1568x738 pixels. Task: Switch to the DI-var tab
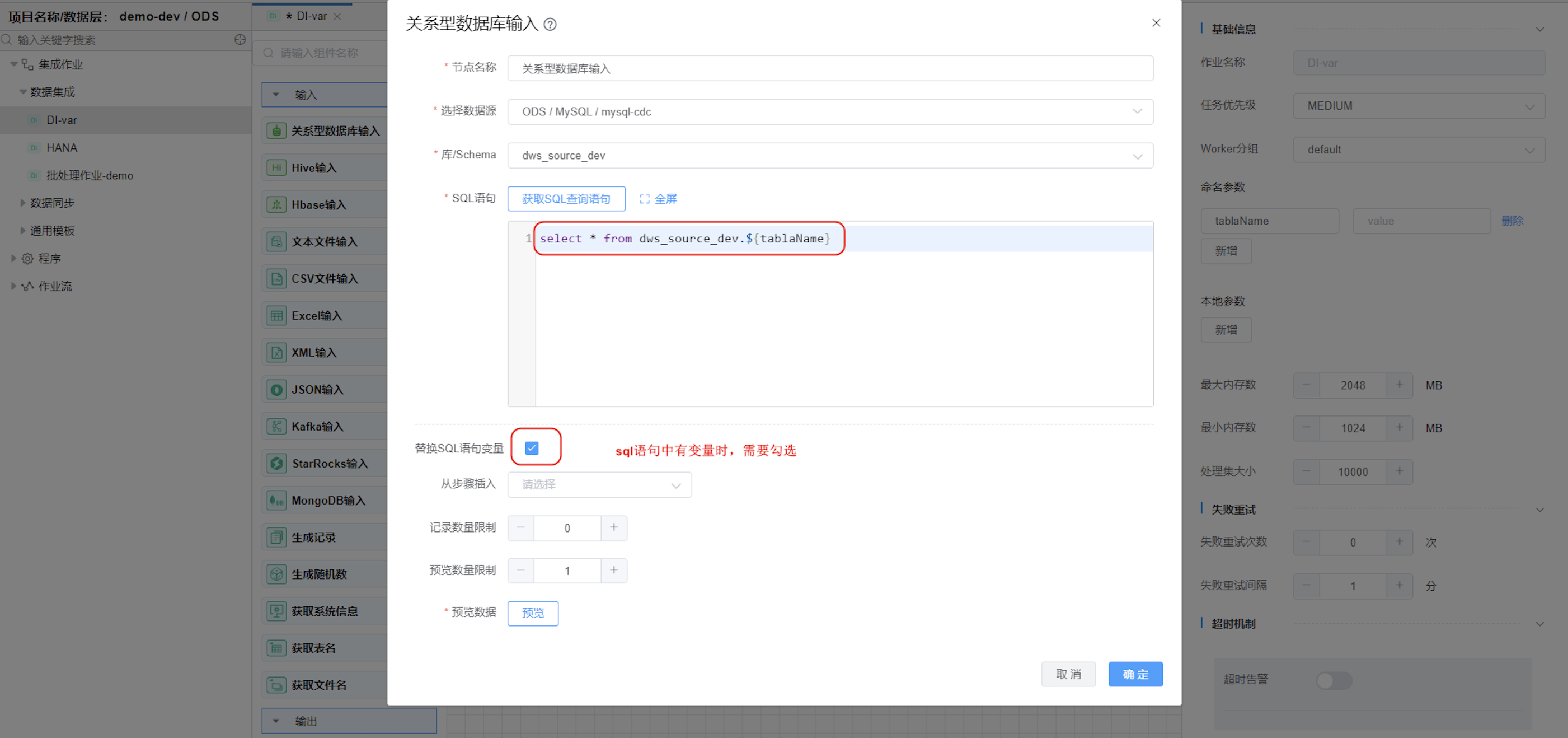click(311, 16)
